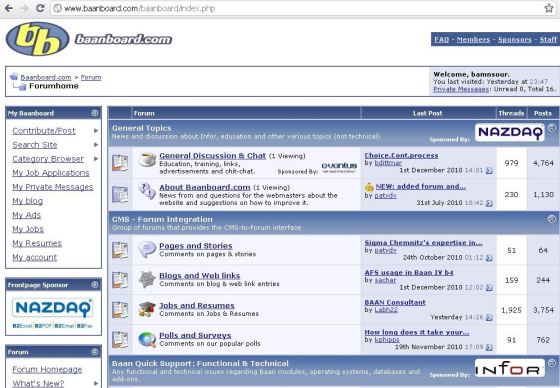This screenshot has height=388, width=560.
Task: Open Forum Homepage link
Action: pos(47,369)
